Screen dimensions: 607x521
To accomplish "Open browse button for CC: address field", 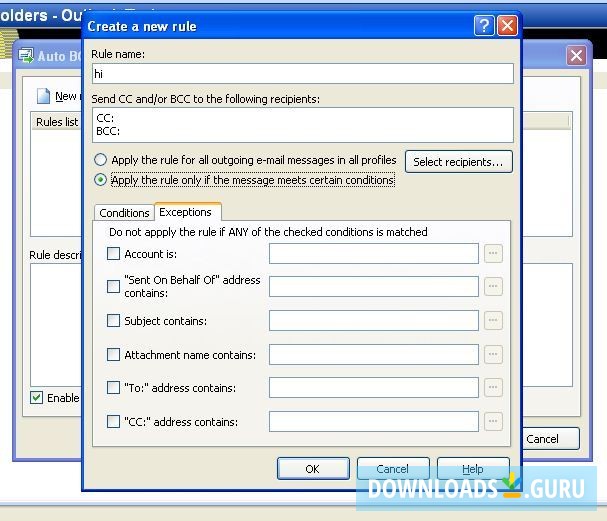I will (x=493, y=421).
